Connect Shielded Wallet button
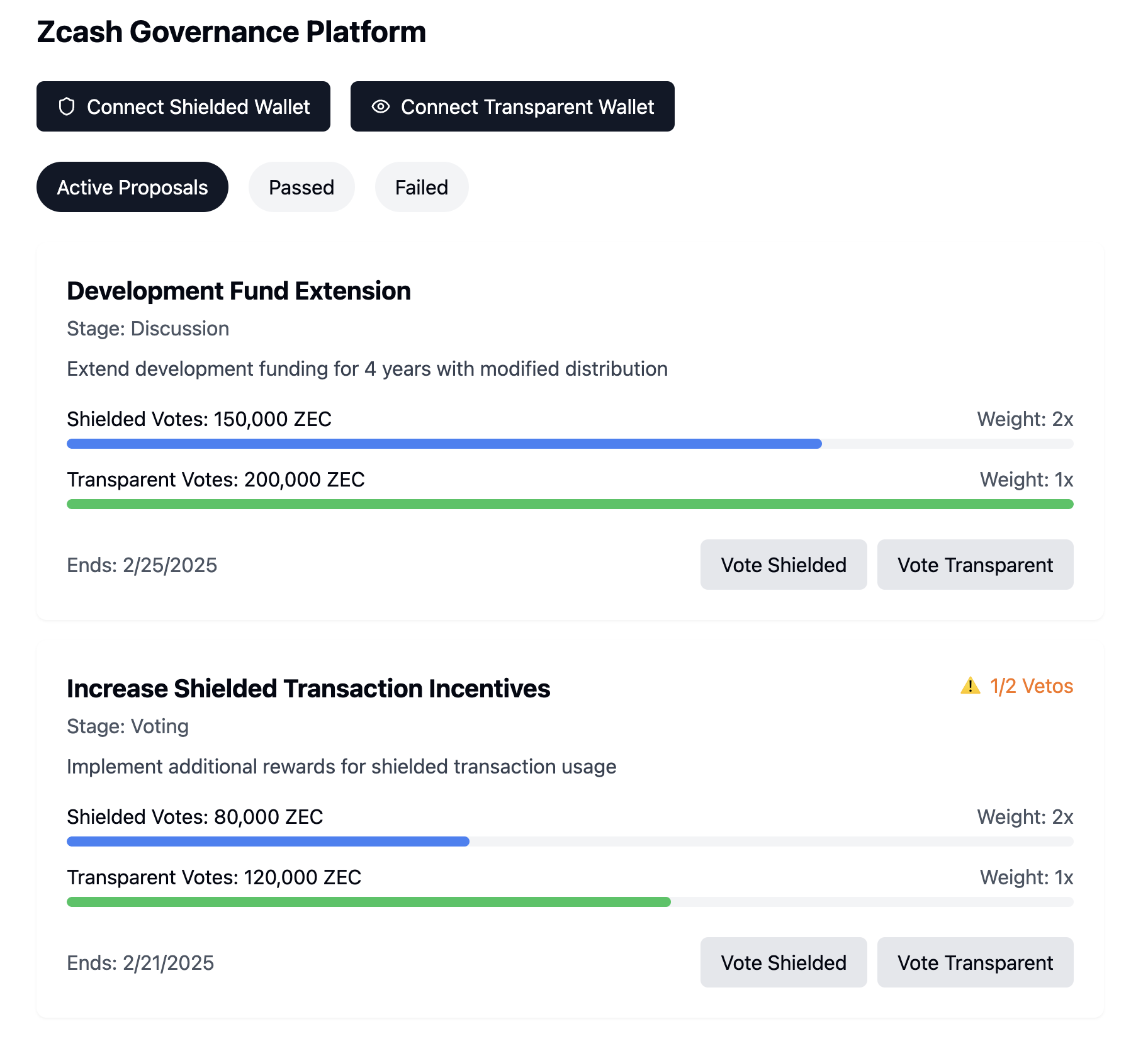This screenshot has height=1041, width=1148. [183, 107]
